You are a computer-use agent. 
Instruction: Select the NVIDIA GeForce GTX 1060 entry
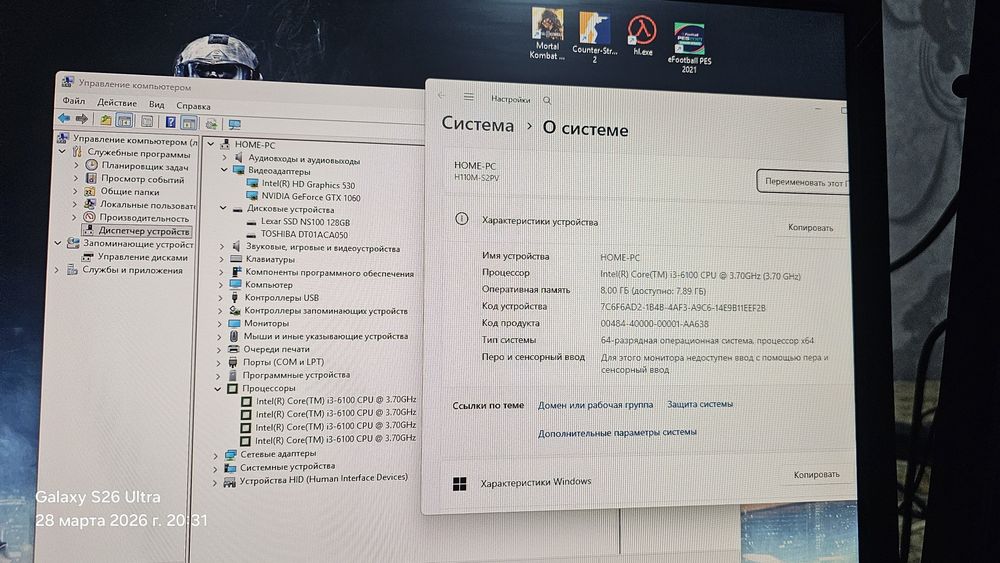(311, 197)
